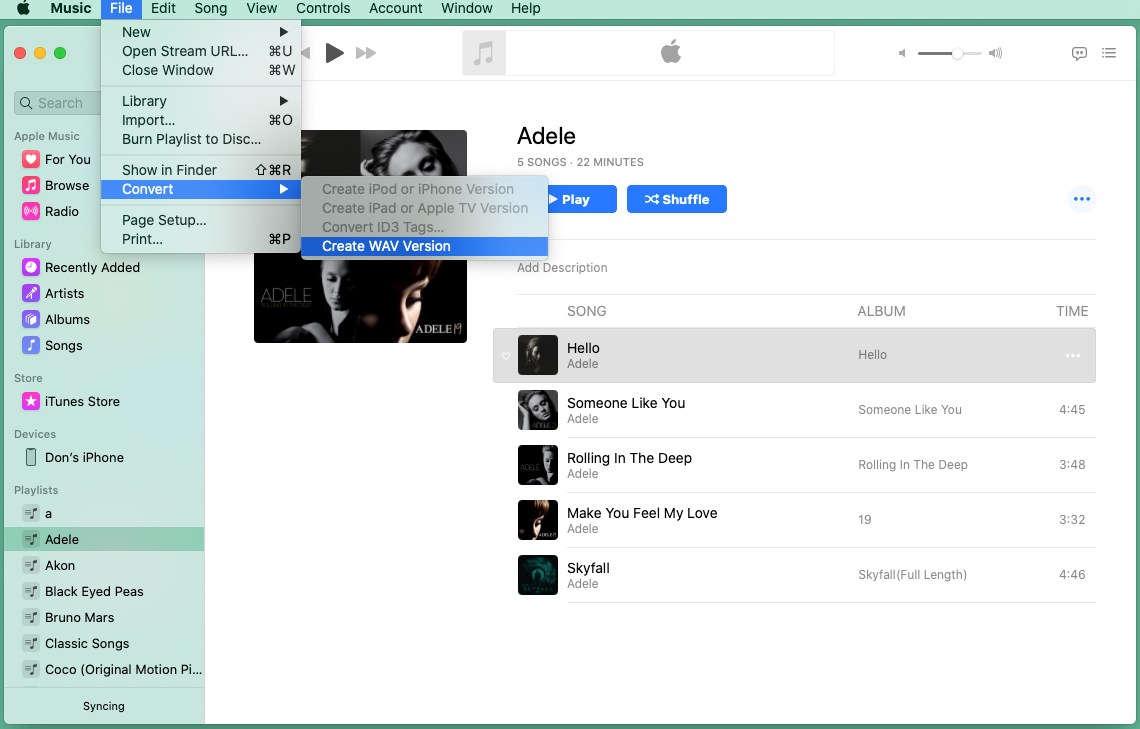The height and width of the screenshot is (729, 1140).
Task: Show the Up Next queue list icon
Action: [1109, 53]
